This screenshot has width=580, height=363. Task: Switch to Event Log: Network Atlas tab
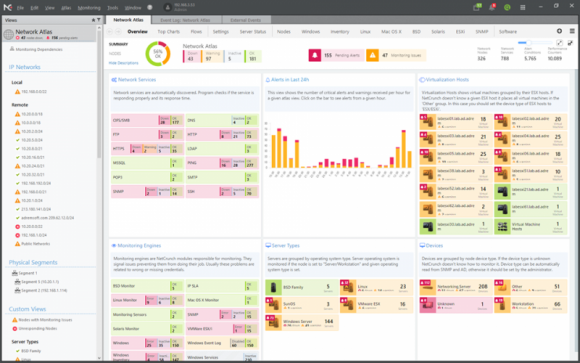coord(185,20)
